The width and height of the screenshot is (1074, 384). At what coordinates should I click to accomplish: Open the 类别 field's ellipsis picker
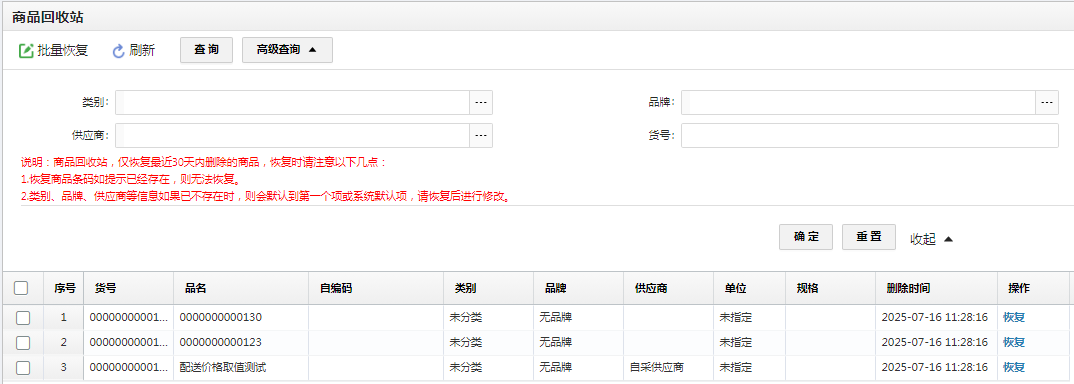click(481, 102)
